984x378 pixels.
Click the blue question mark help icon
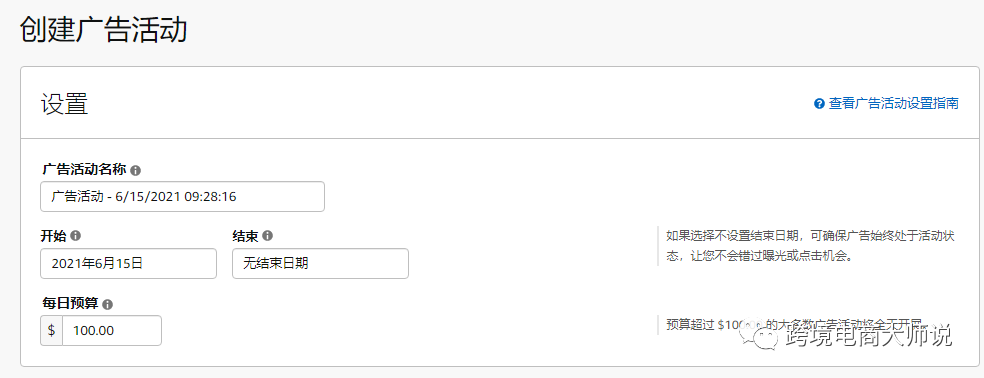[819, 104]
